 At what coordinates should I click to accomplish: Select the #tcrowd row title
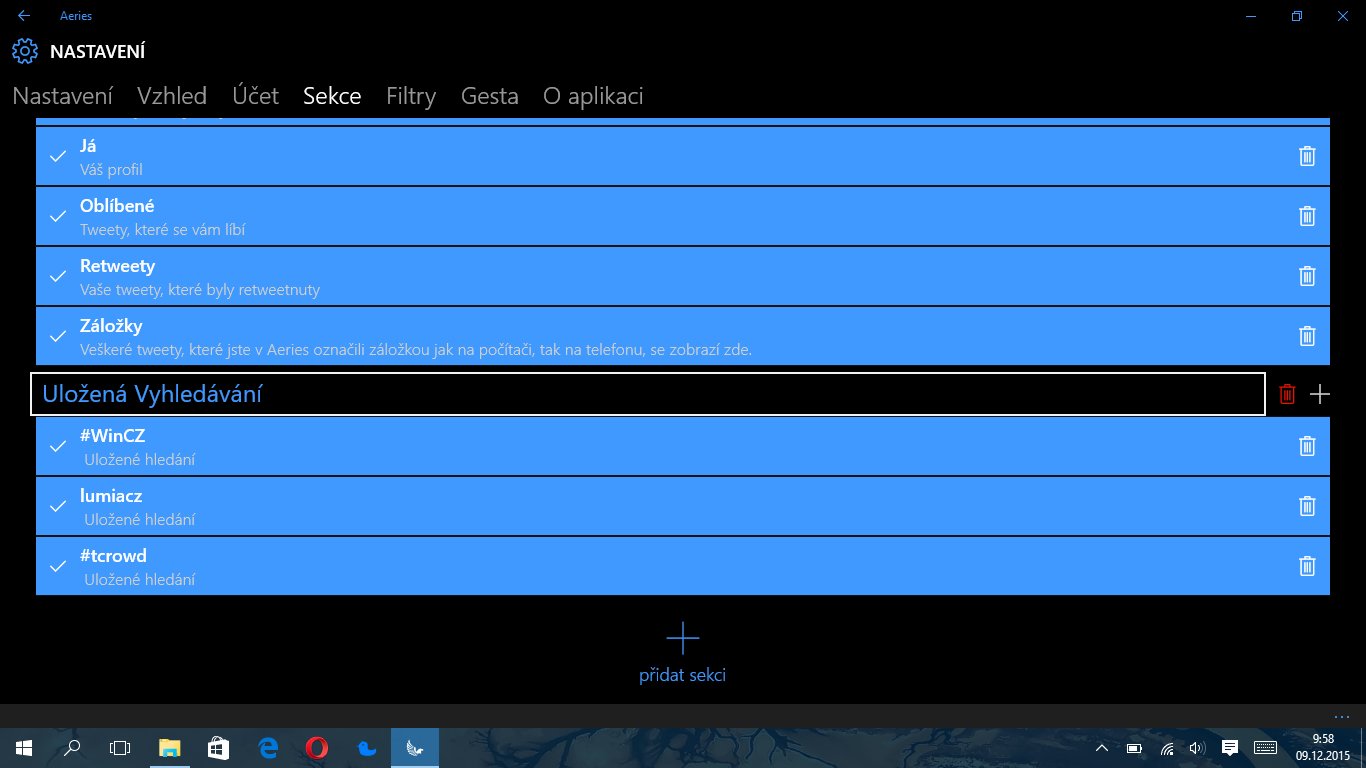click(113, 556)
